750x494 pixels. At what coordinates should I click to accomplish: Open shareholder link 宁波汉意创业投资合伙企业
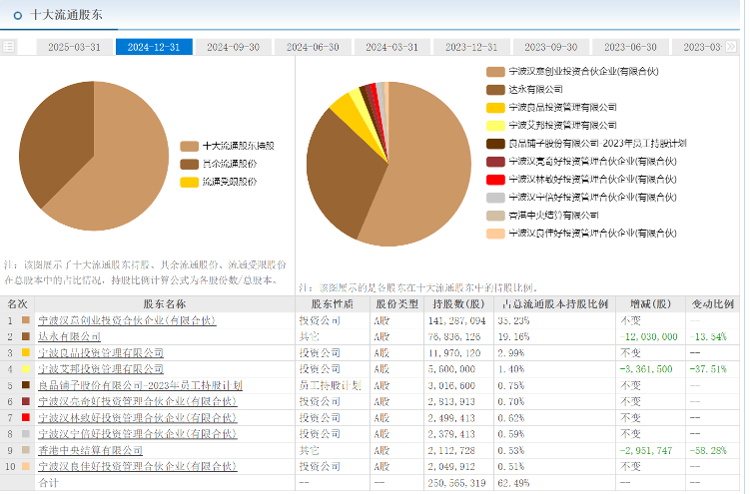coord(126,321)
